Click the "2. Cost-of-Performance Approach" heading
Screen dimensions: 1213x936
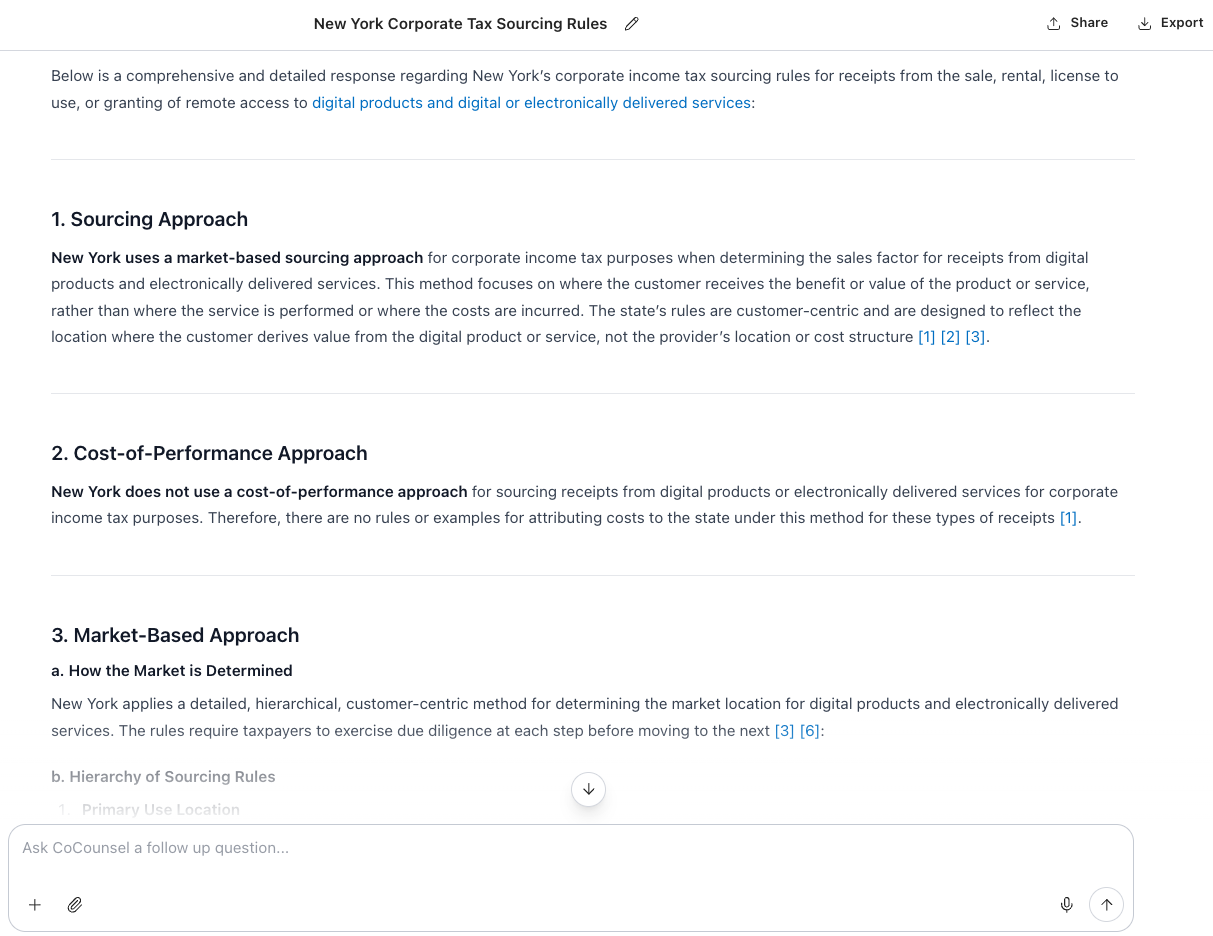[209, 453]
